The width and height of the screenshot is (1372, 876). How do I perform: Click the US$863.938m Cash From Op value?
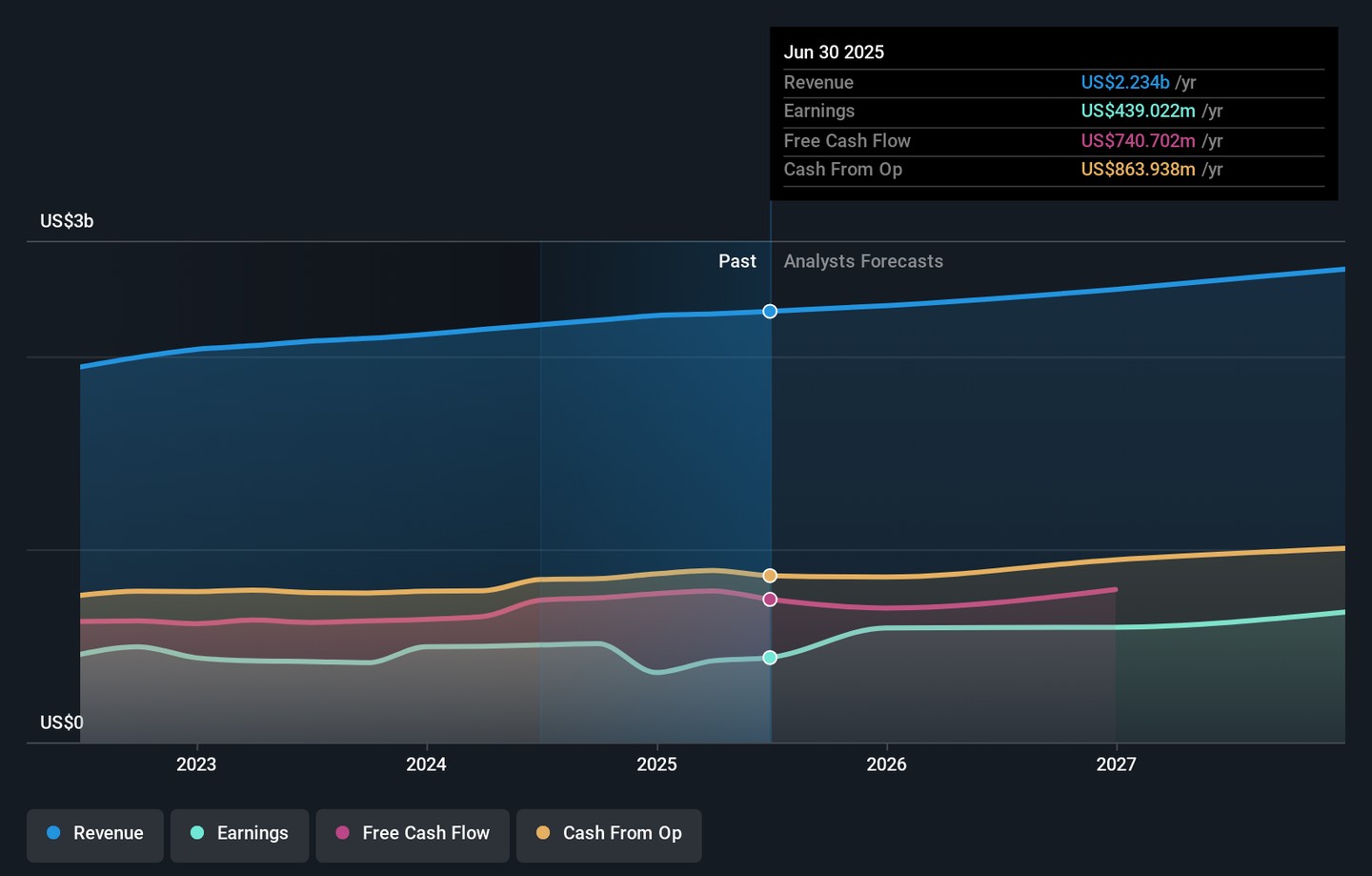(x=1138, y=170)
